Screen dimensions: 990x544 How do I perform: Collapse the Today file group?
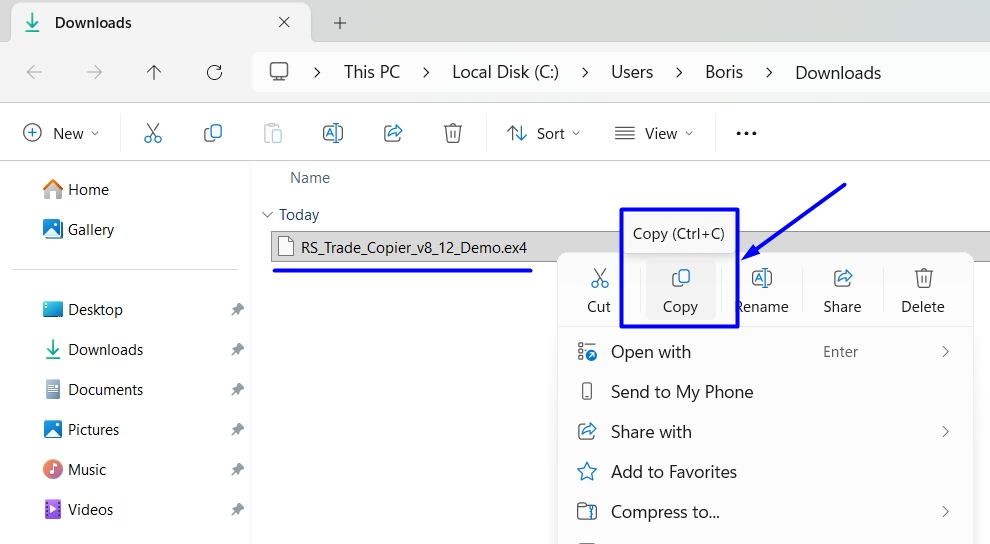(267, 215)
